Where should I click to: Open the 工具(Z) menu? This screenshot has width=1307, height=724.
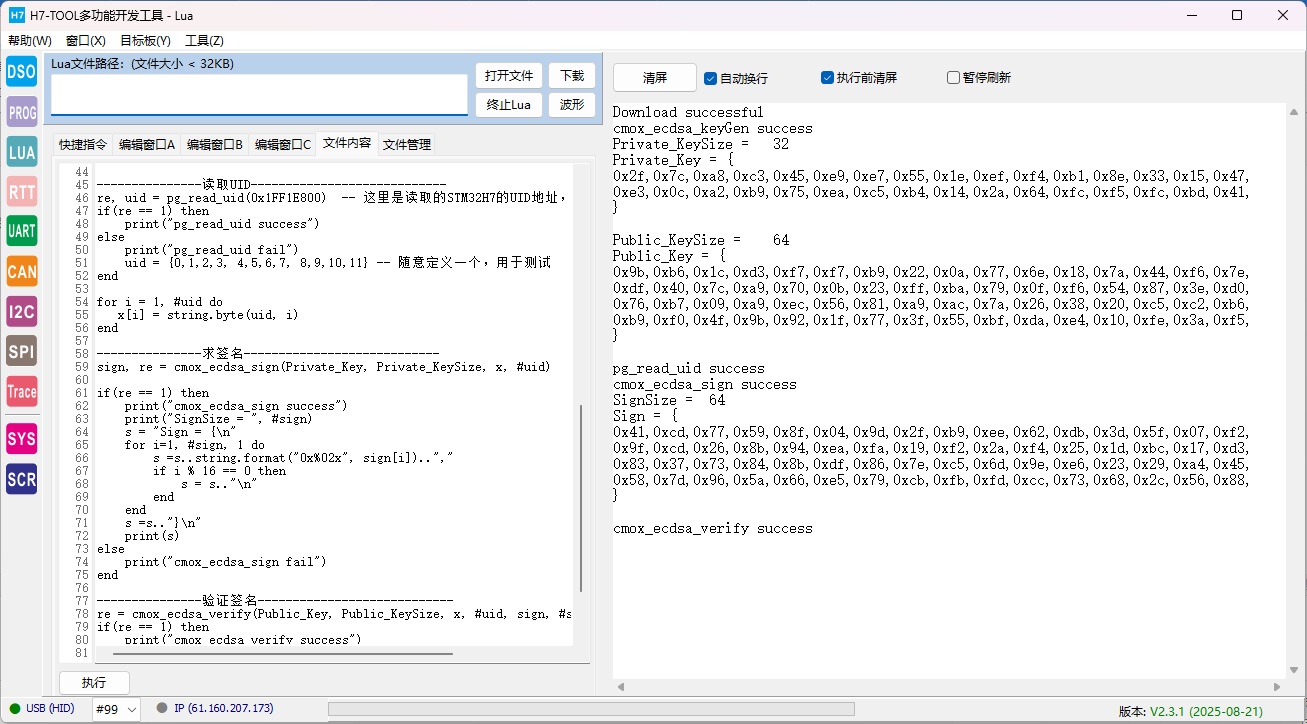tap(204, 41)
